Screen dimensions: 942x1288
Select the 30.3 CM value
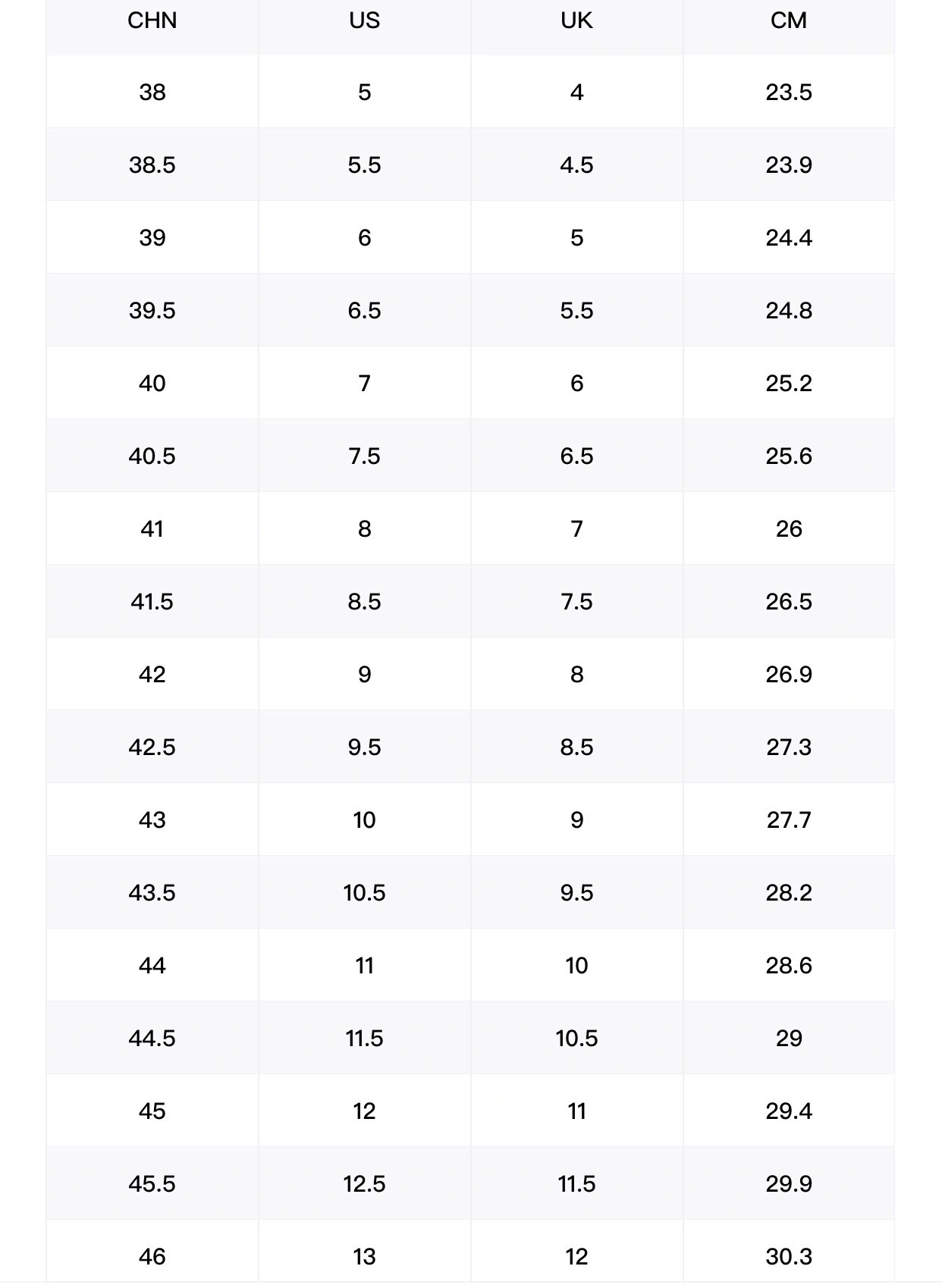coord(789,1256)
